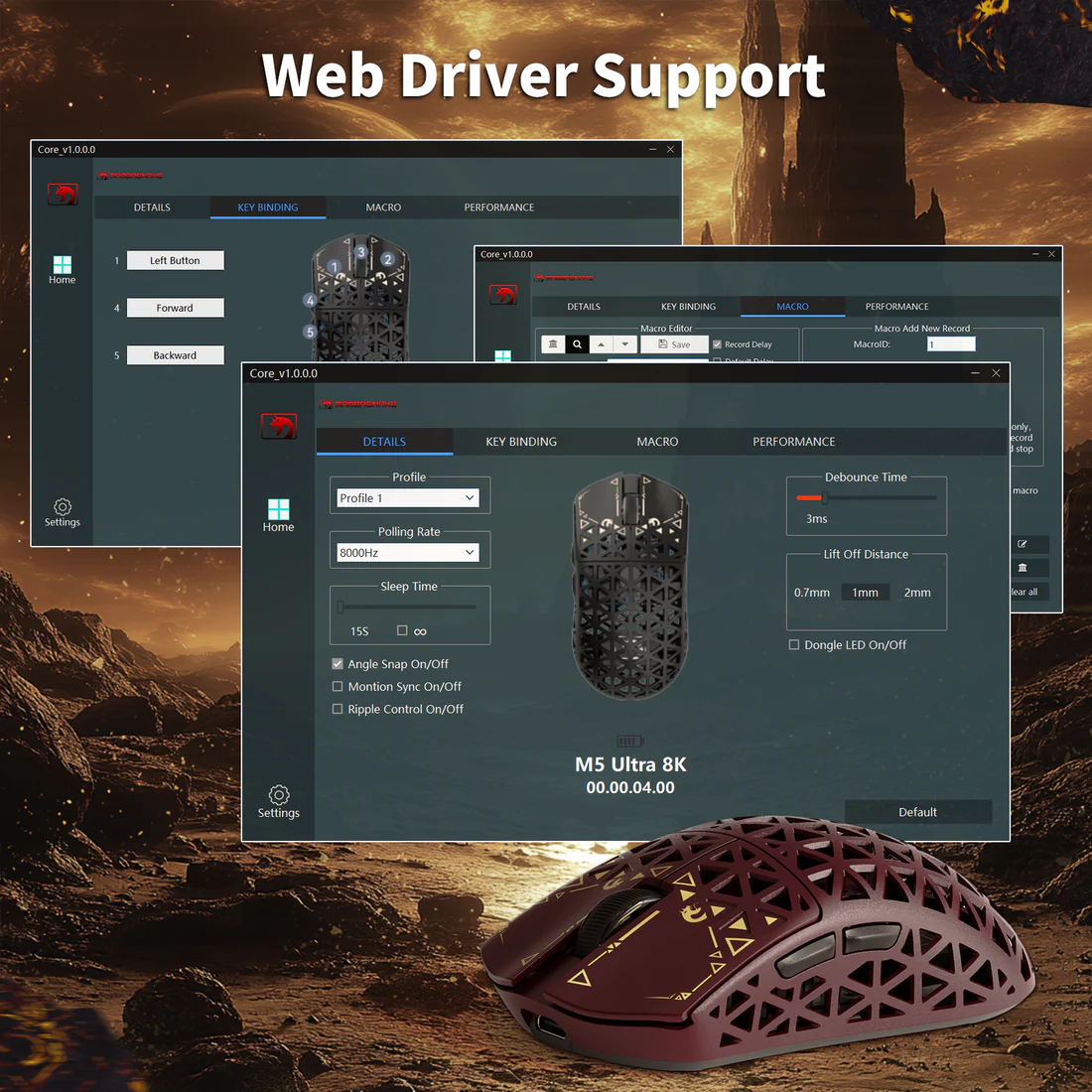Click the macro editor delete trash icon
1092x1092 pixels.
tap(553, 344)
